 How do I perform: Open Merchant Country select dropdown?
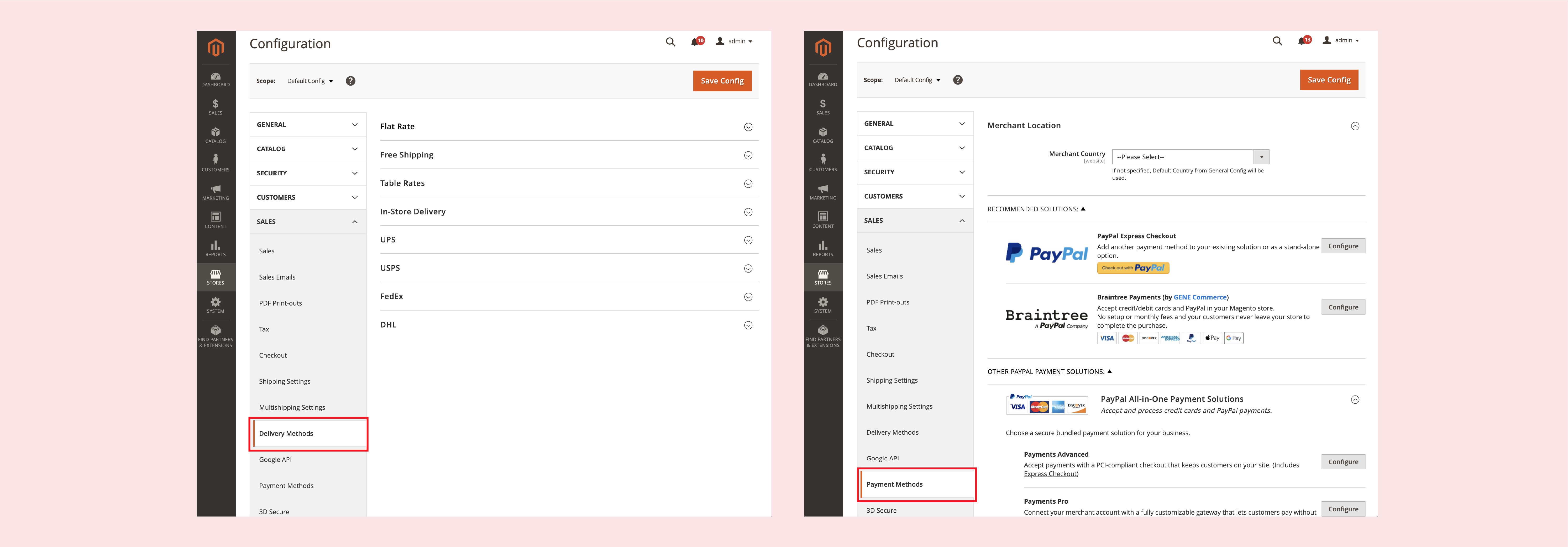point(1190,157)
